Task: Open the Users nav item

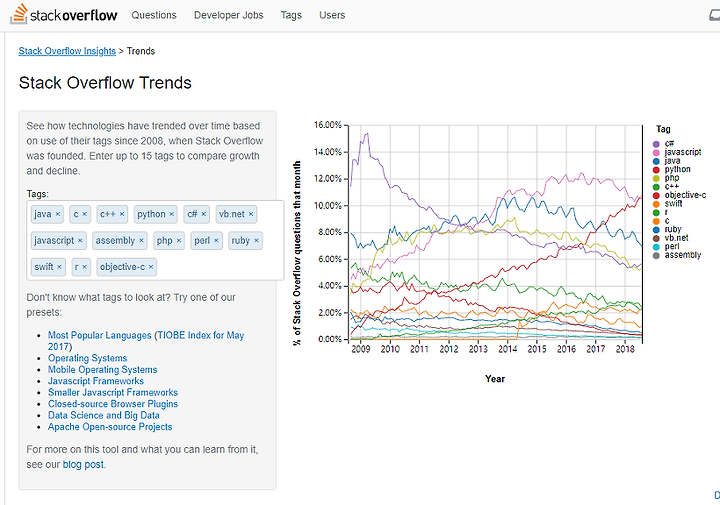Action: tap(332, 15)
